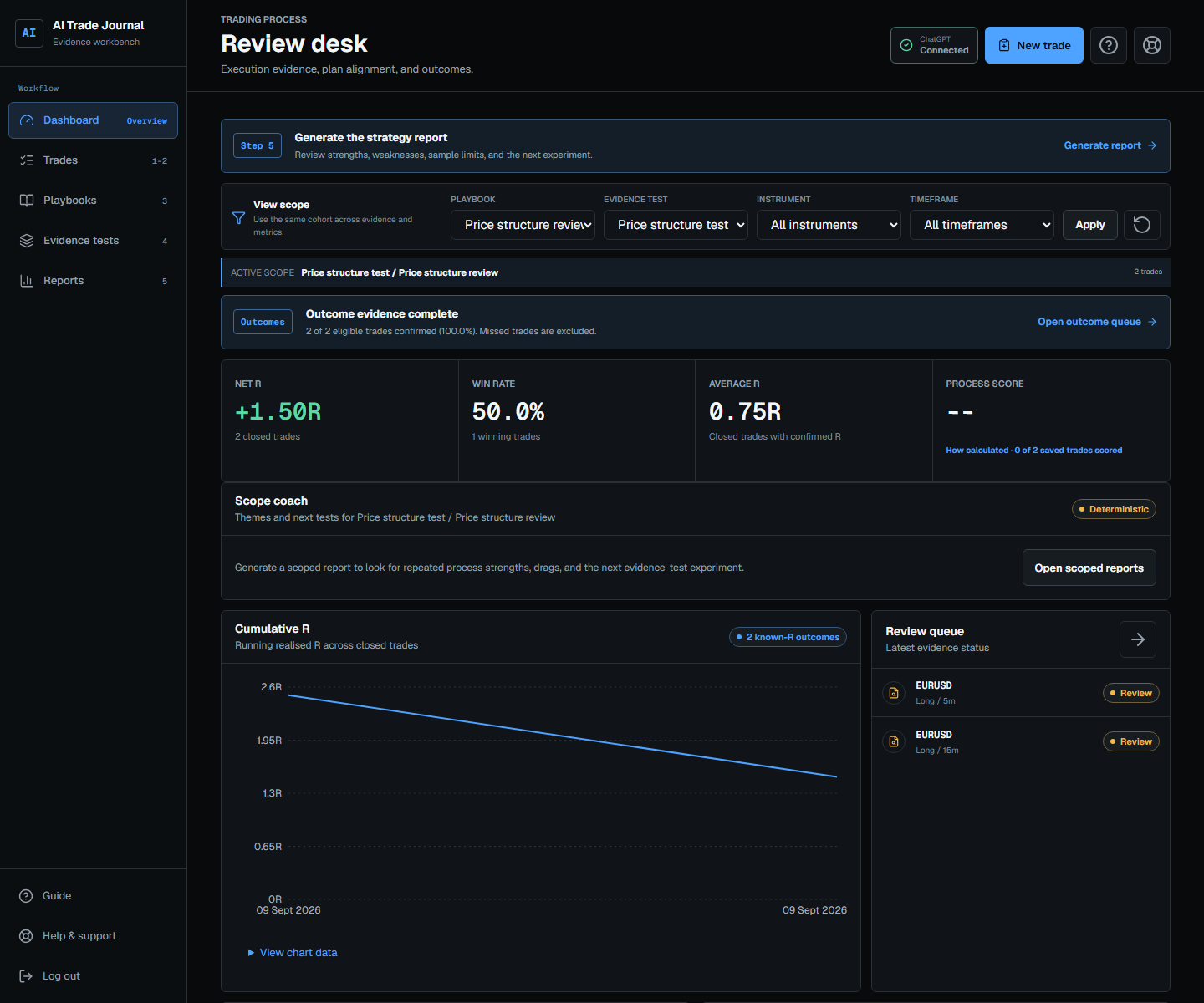The image size is (1204, 1003).
Task: Click the Apply button
Action: (x=1090, y=225)
